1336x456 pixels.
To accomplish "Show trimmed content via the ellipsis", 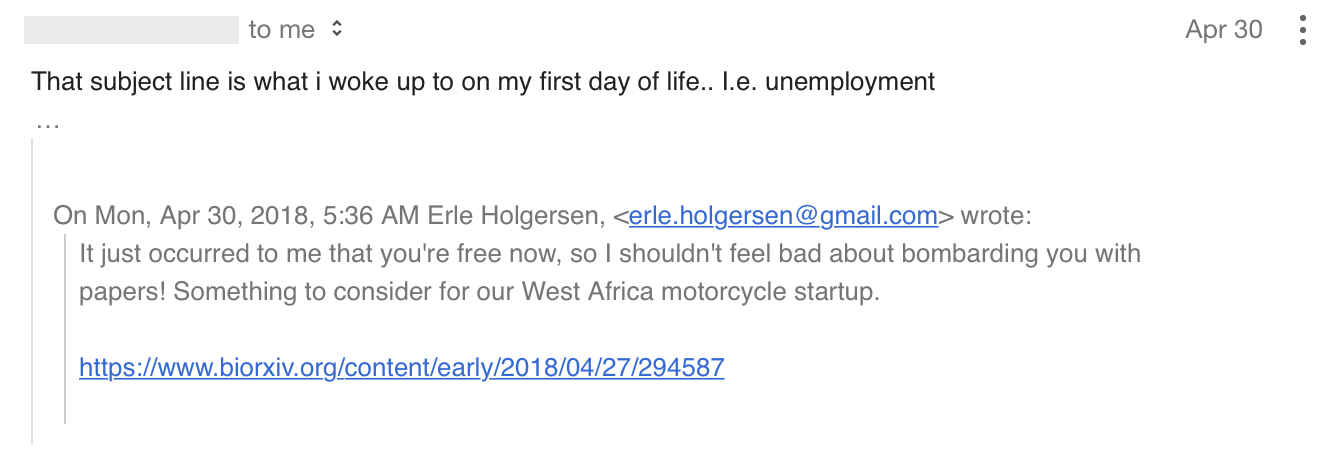I will [47, 125].
